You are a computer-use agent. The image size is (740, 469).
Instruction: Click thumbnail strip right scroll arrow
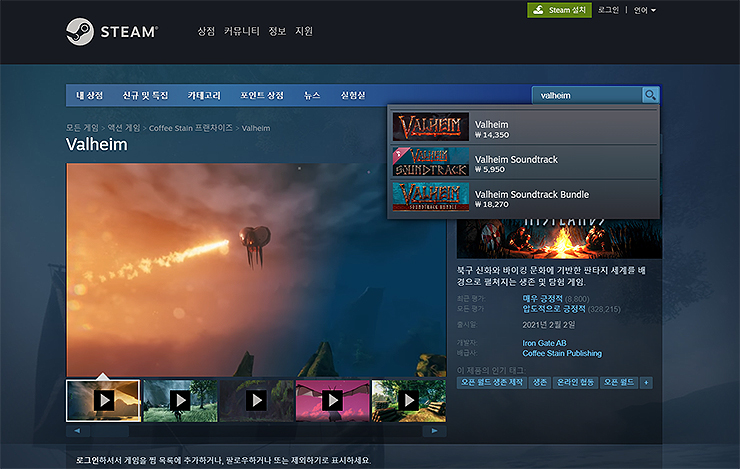[x=435, y=431]
